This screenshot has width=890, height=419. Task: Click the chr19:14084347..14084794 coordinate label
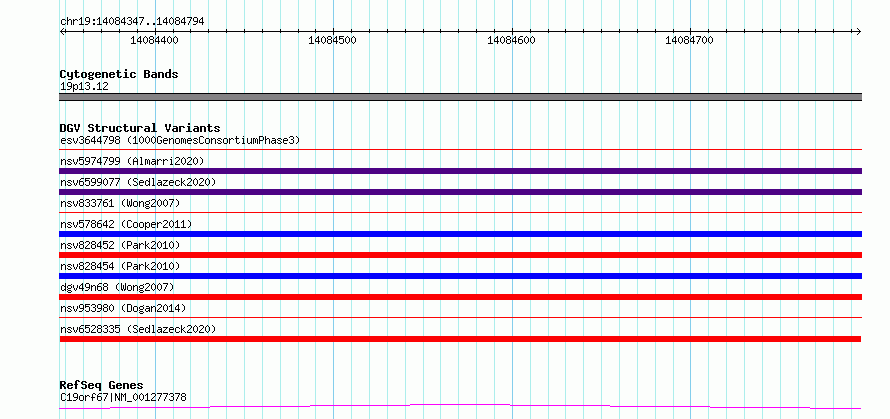pos(132,22)
